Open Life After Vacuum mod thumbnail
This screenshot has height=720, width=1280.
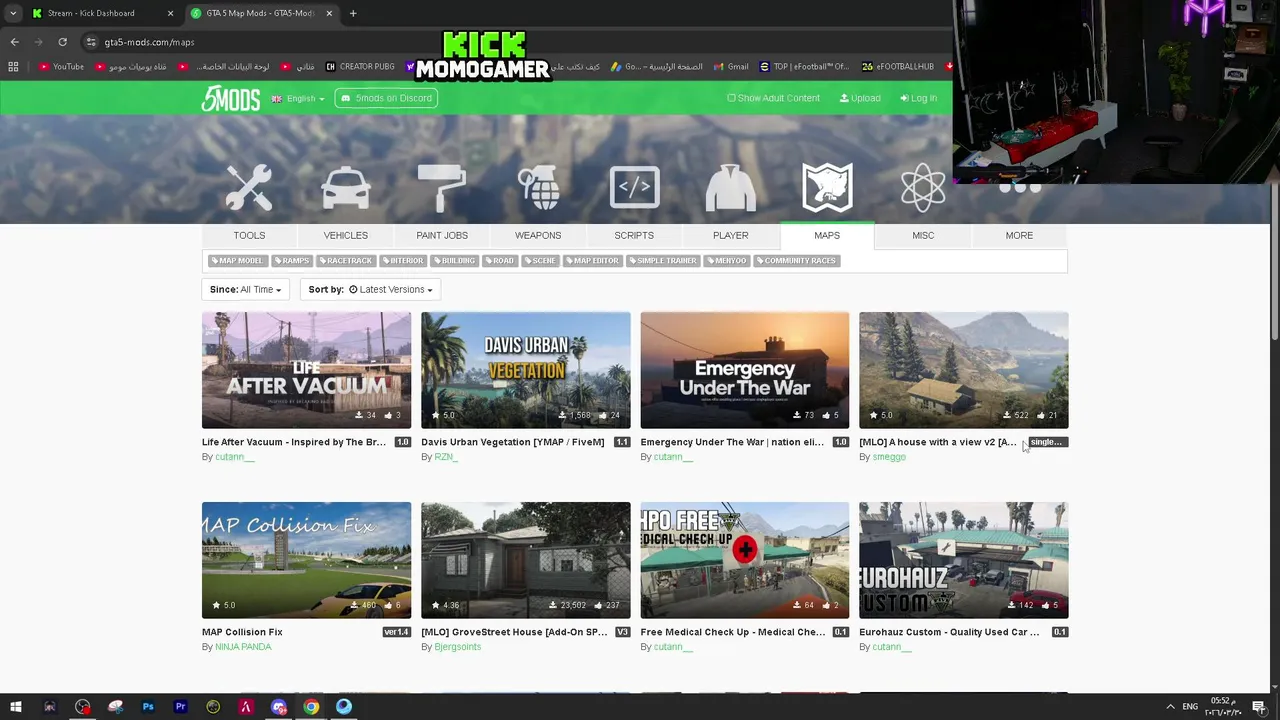pyautogui.click(x=306, y=370)
